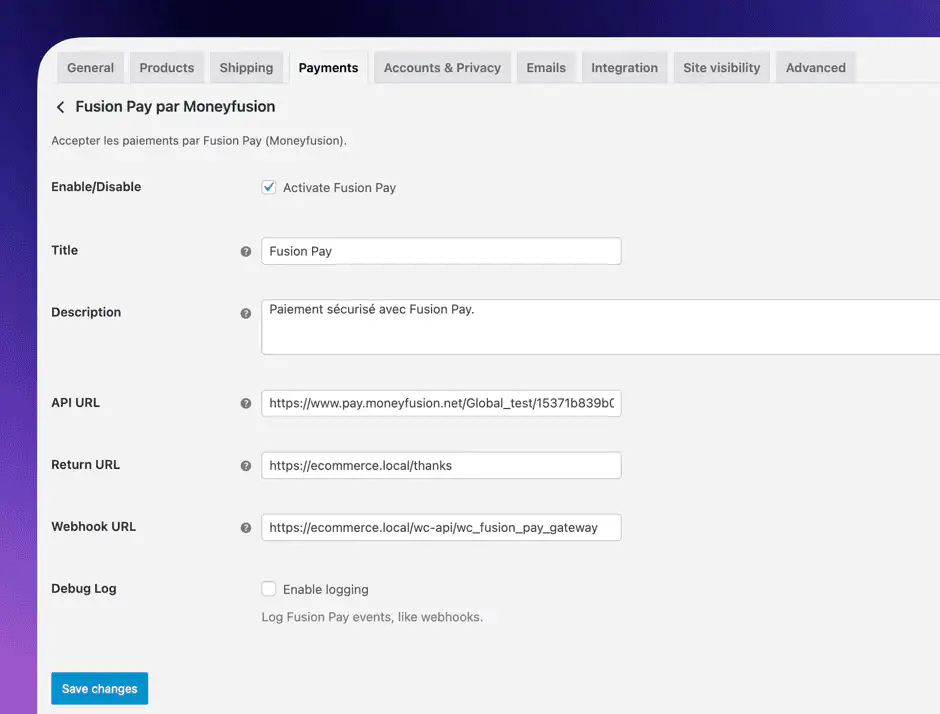940x714 pixels.
Task: Select the Site visibility tab
Action: click(721, 67)
